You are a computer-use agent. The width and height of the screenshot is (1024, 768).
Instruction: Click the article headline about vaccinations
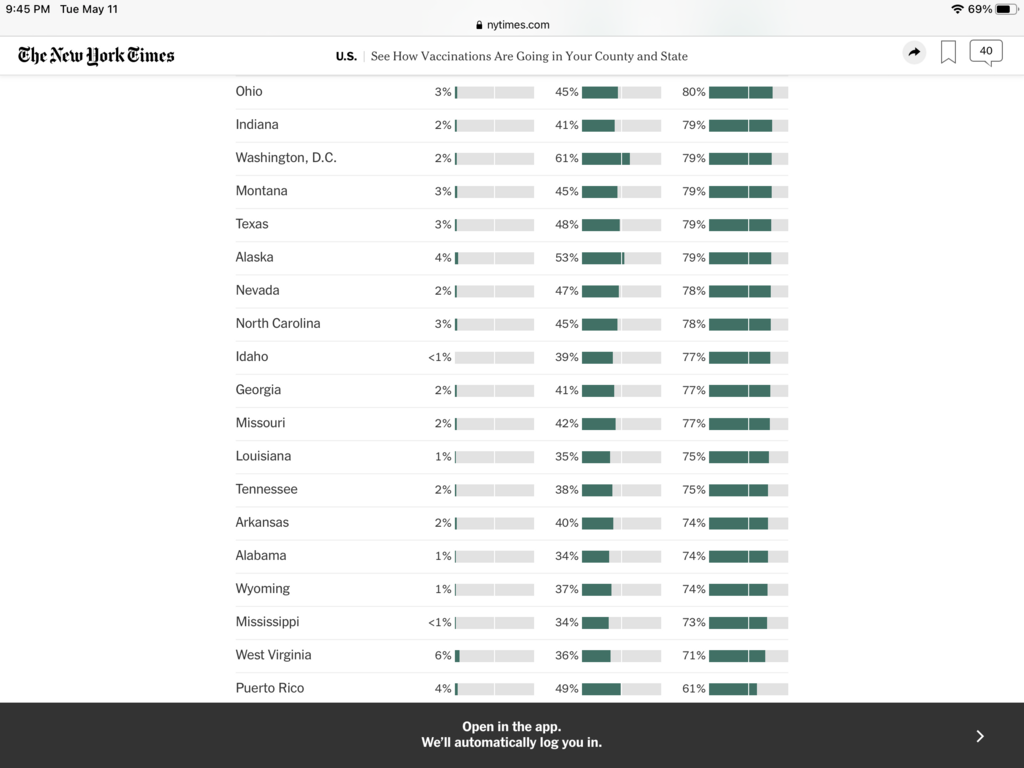click(x=529, y=56)
